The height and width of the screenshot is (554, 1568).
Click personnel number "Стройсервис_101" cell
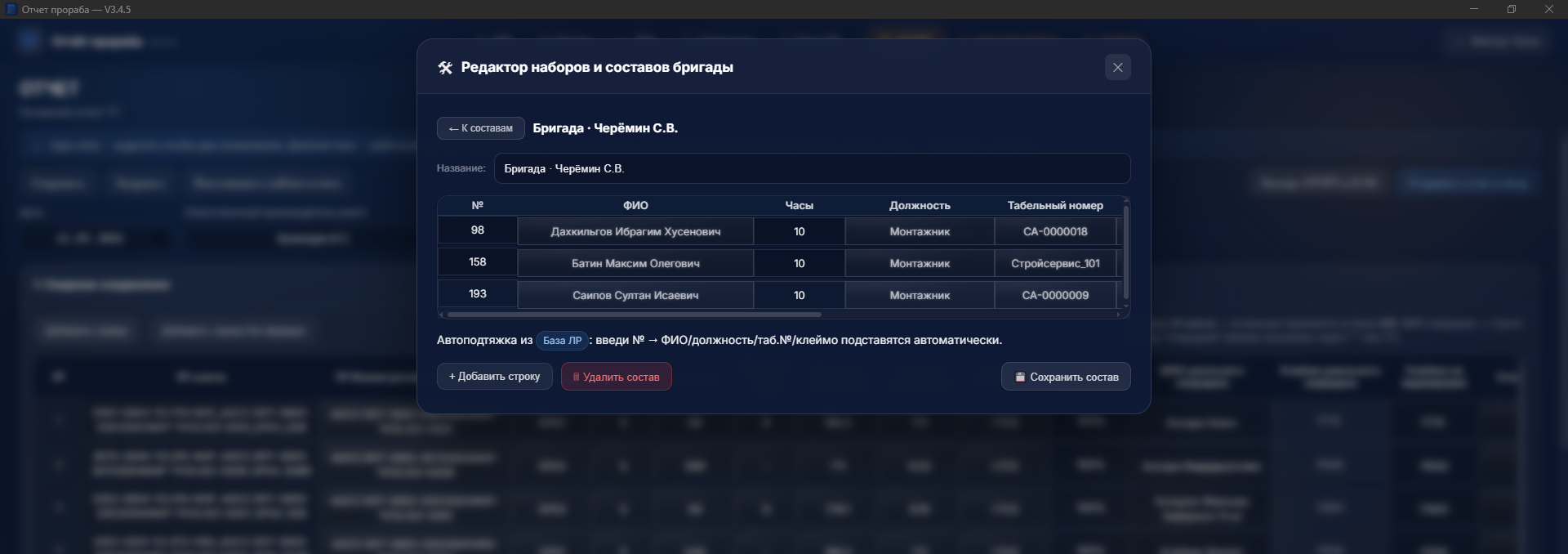[1054, 263]
